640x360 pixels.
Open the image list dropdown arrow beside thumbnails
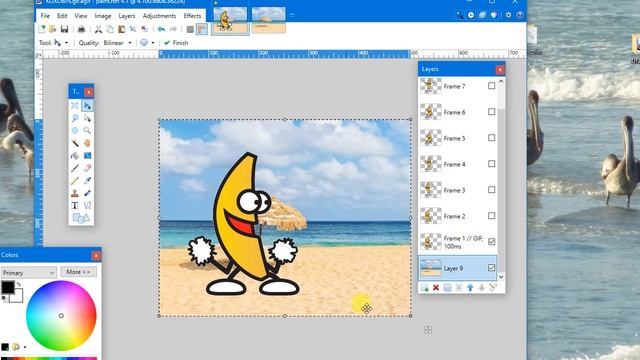pyautogui.click(x=291, y=15)
